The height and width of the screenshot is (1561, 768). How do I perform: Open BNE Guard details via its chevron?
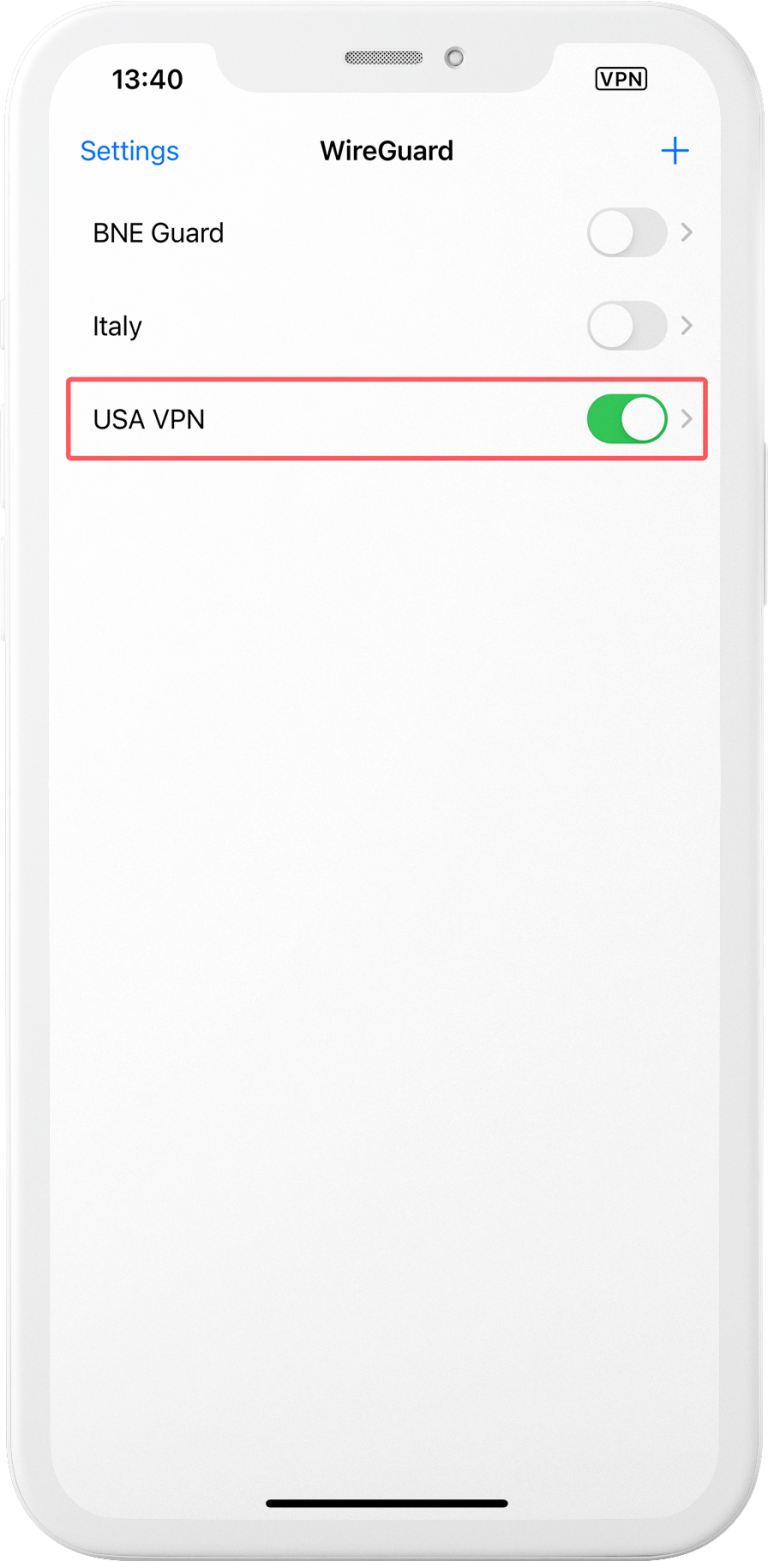pos(687,233)
